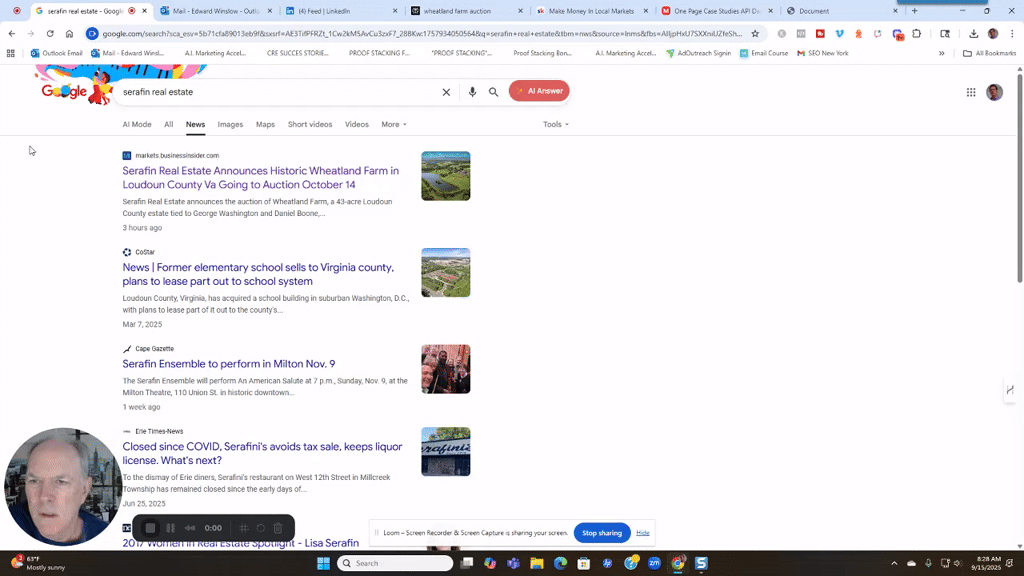Switch to the Videos tab
The height and width of the screenshot is (576, 1024).
(357, 124)
